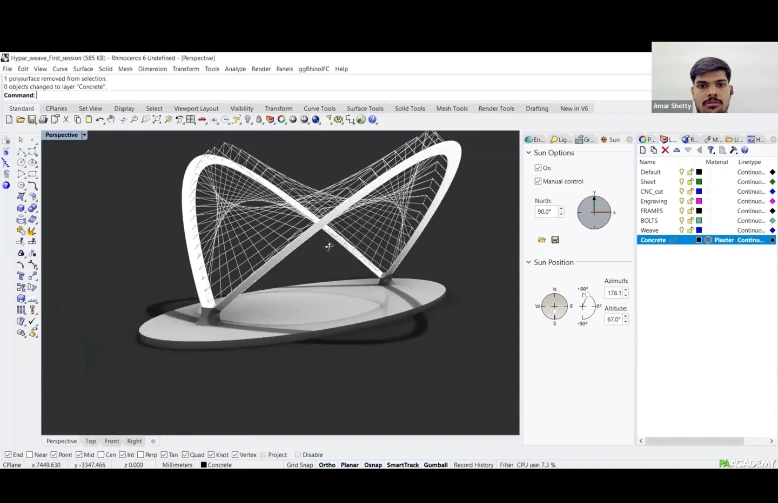The image size is (778, 503).
Task: Click the Undo icon in toolbar
Action: pos(100,120)
